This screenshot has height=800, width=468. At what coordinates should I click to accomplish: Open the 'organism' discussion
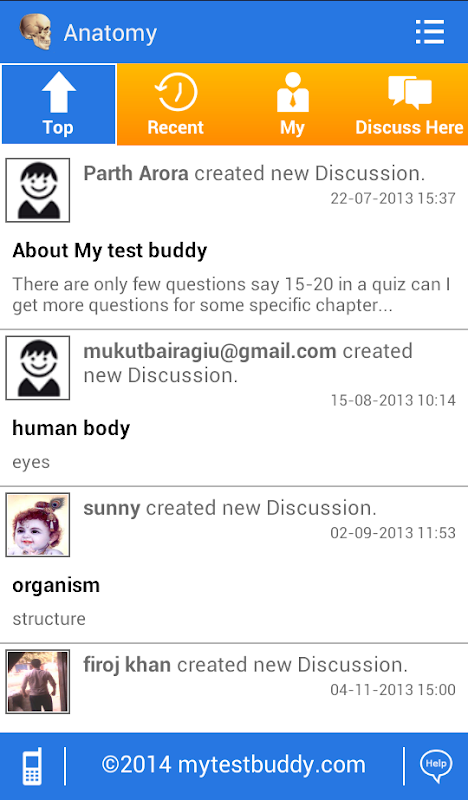click(x=56, y=585)
